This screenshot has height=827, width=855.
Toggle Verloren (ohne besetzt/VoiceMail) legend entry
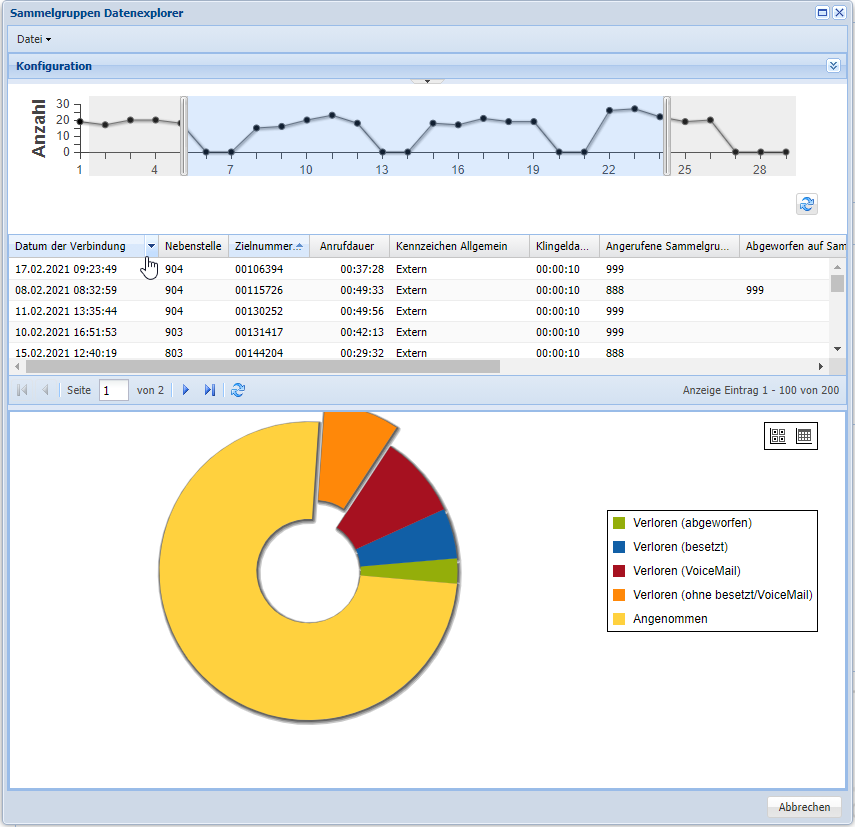713,595
